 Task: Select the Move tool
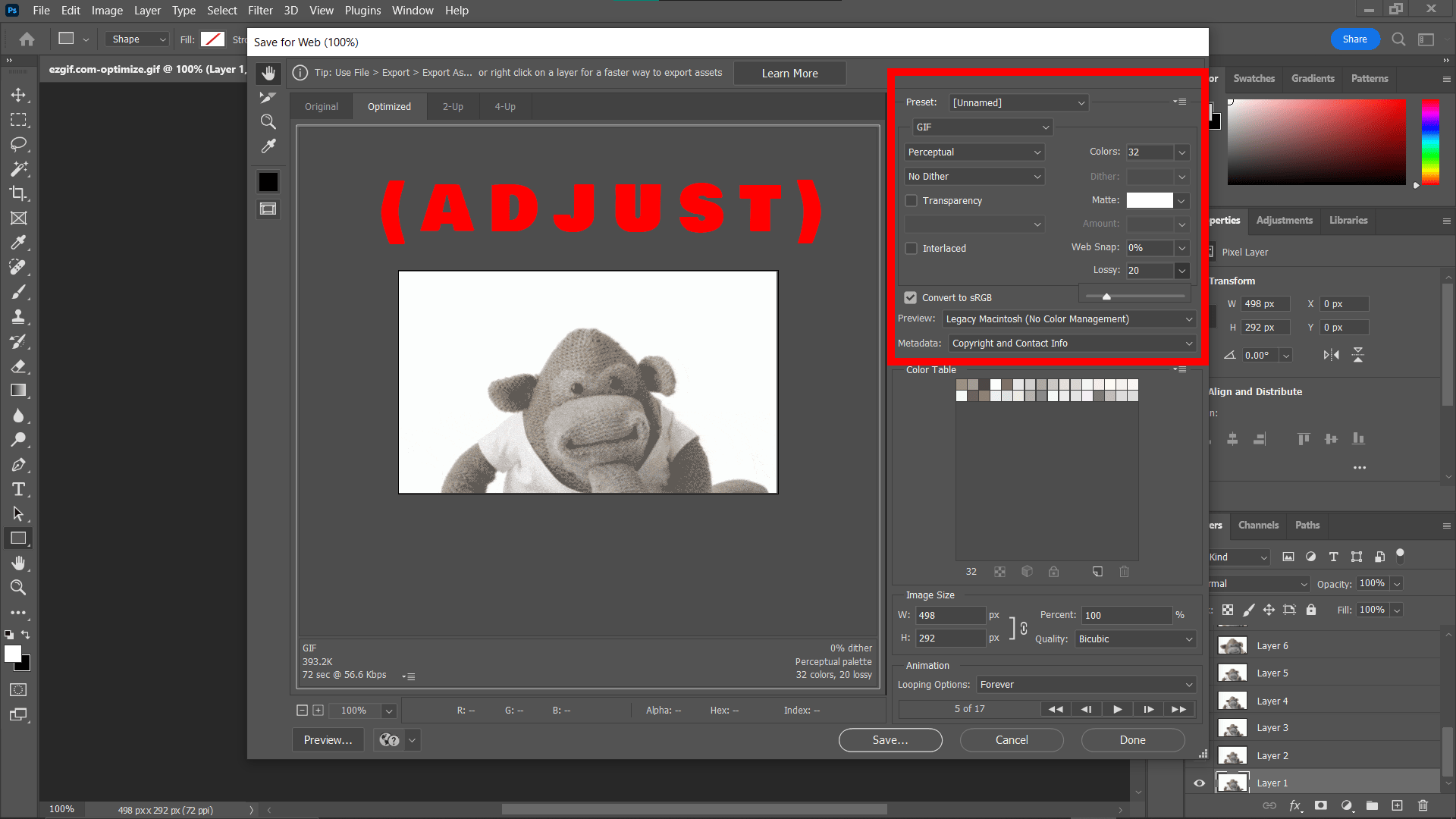[19, 95]
